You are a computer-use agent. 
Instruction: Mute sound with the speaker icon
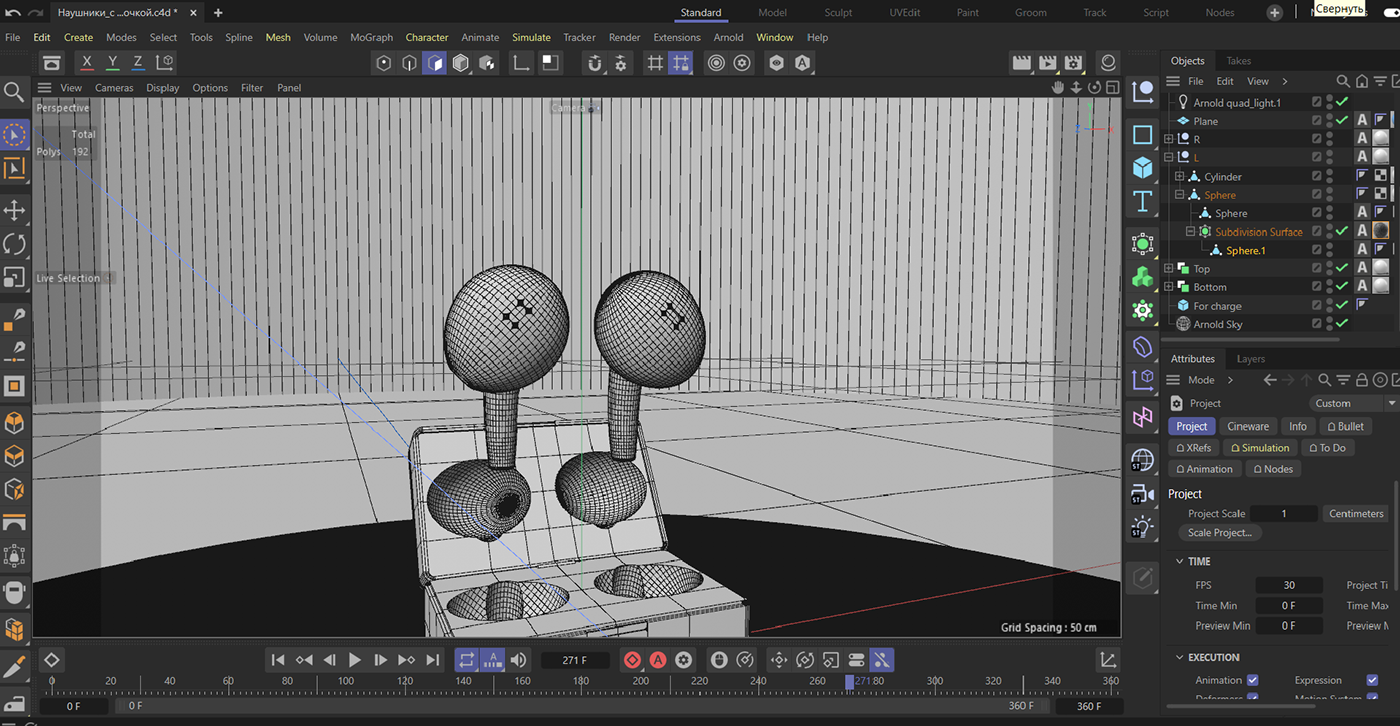click(x=518, y=660)
